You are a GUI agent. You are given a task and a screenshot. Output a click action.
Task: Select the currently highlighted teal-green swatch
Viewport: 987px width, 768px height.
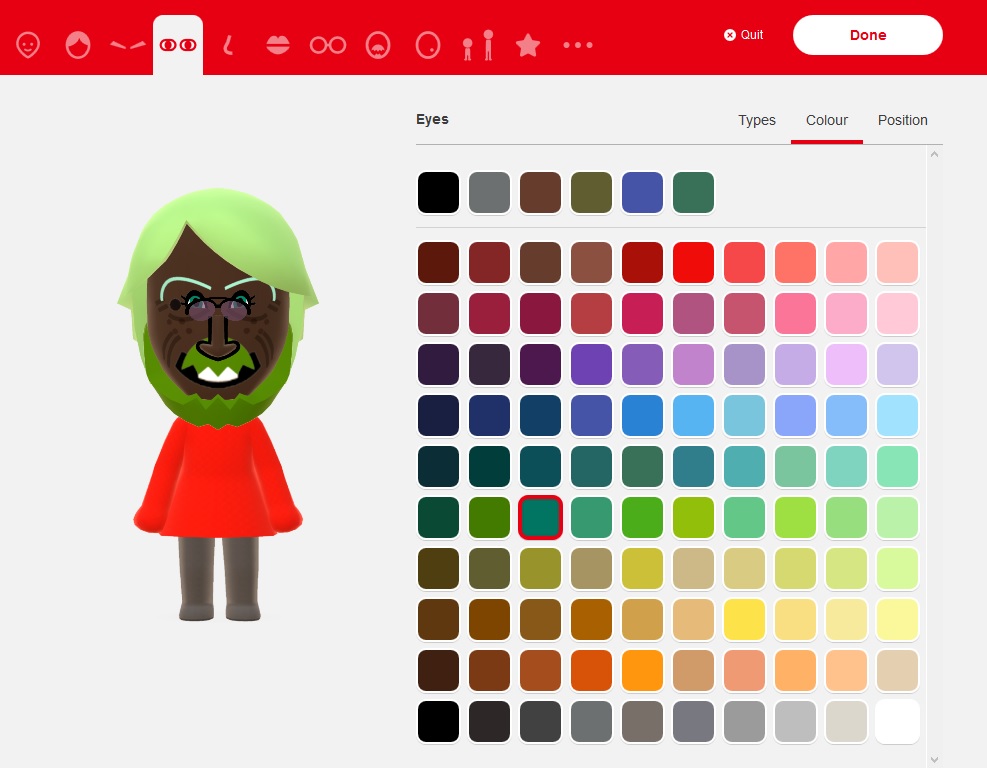click(540, 517)
